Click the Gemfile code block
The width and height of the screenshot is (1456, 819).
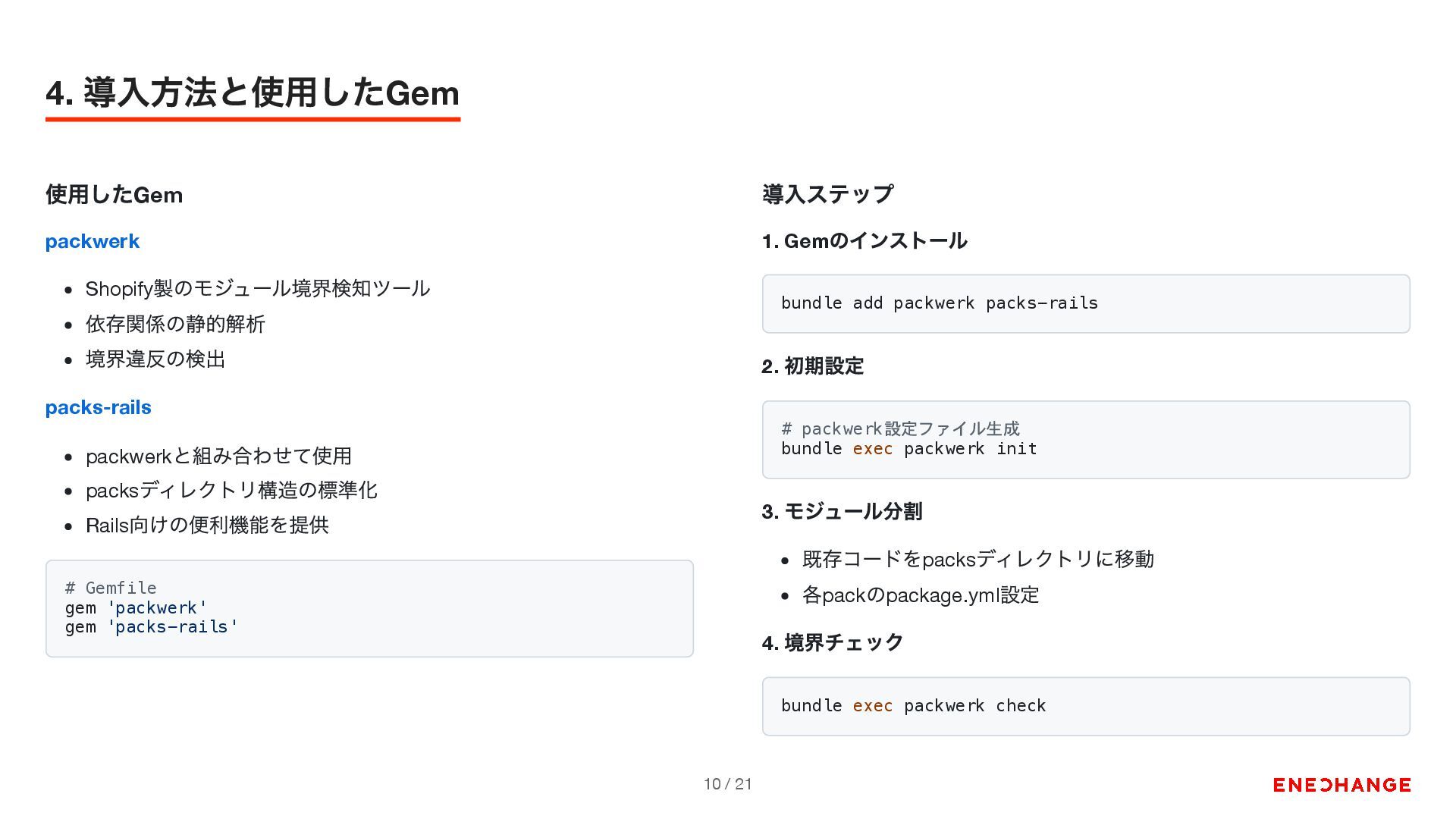pos(369,608)
